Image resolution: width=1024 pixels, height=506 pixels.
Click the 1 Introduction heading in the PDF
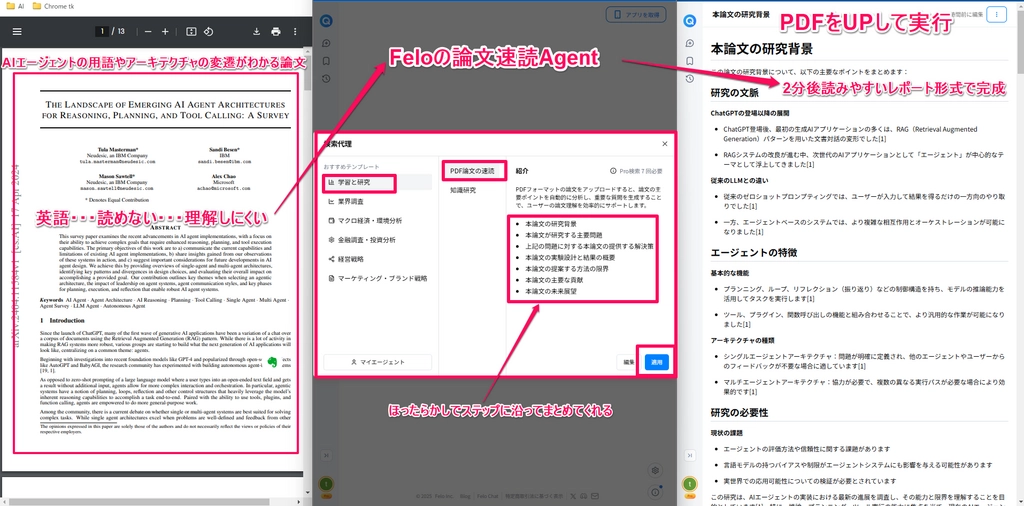pyautogui.click(x=62, y=321)
